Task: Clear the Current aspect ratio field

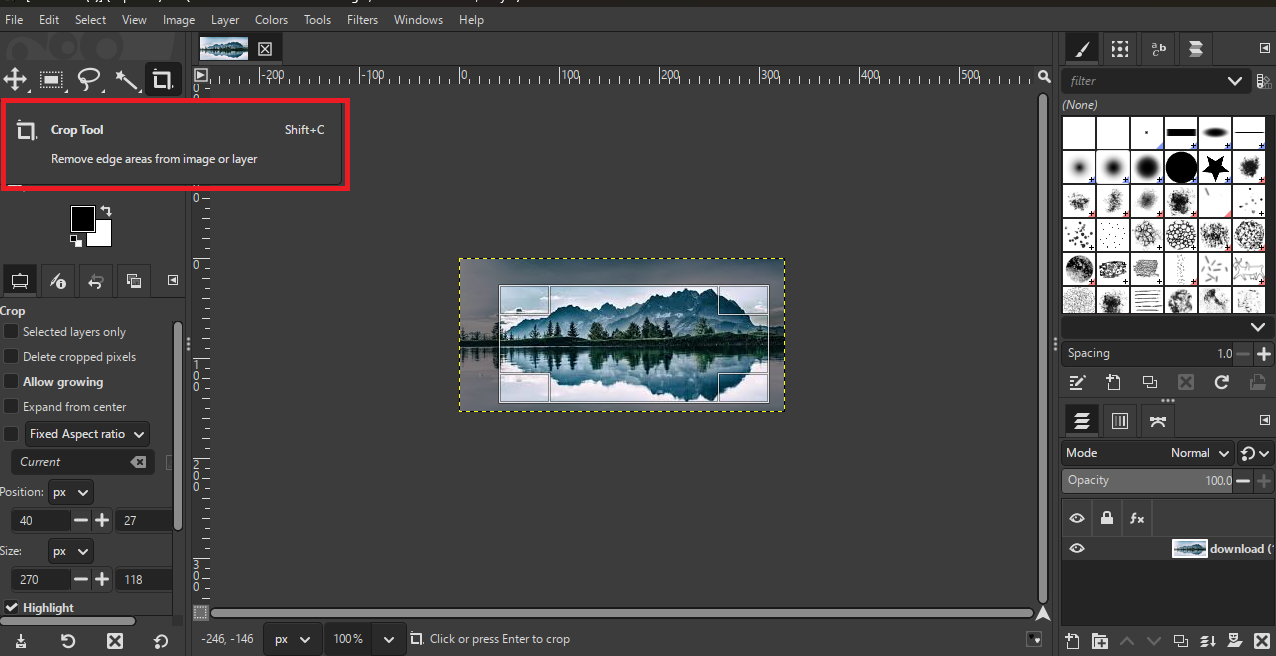Action: [x=138, y=462]
